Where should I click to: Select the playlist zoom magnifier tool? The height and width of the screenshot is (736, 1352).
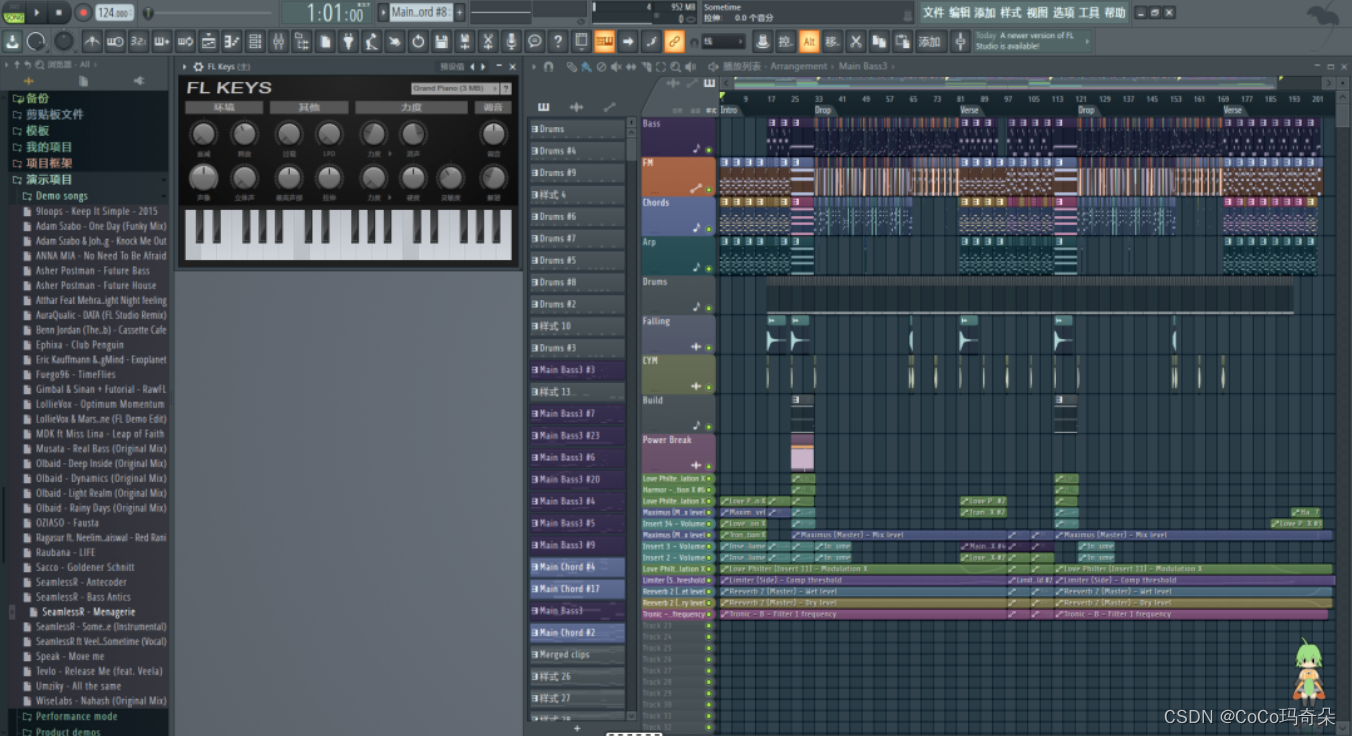point(675,67)
